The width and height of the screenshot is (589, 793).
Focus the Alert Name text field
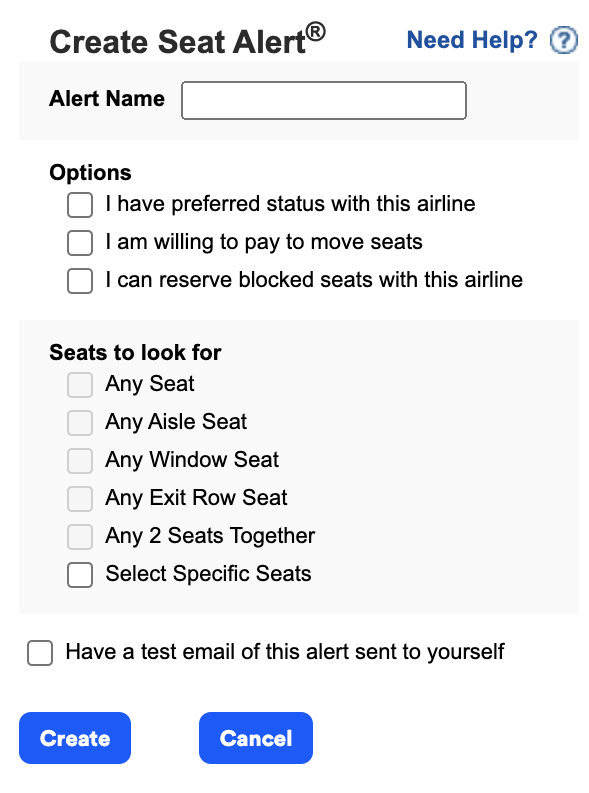point(324,100)
